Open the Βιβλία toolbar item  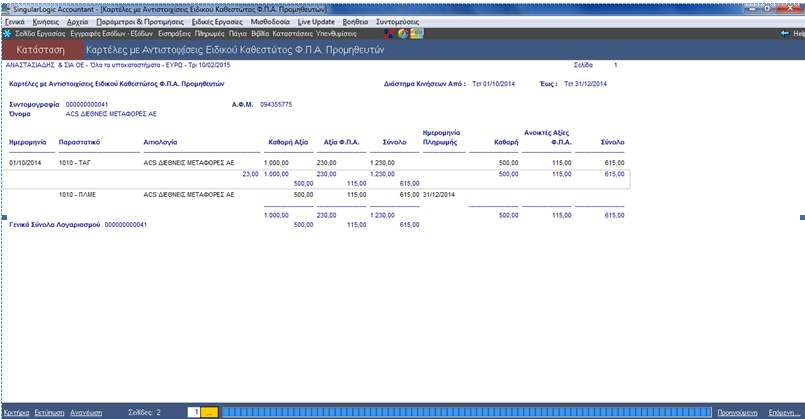(260, 33)
